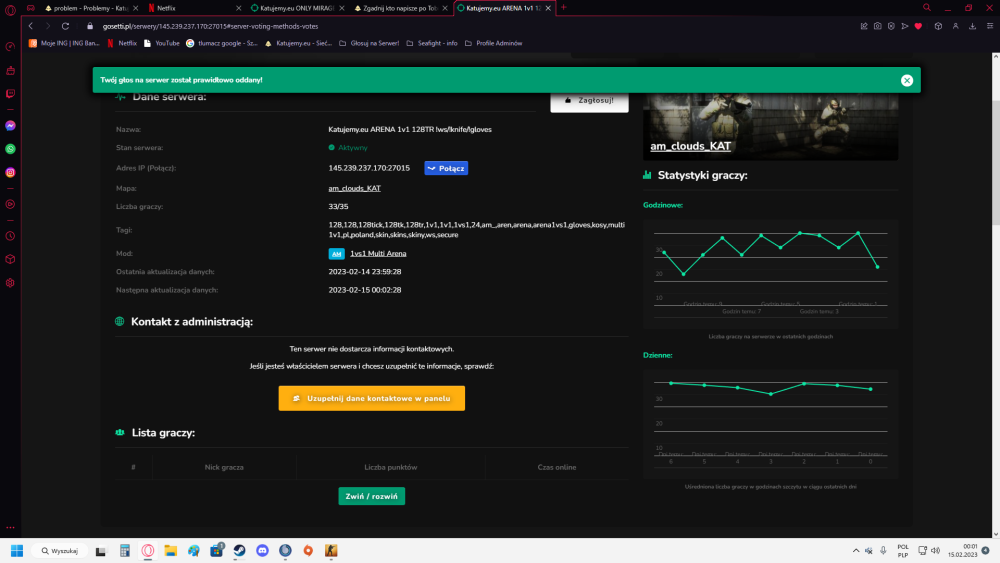Open the ad blocker shield icon
This screenshot has width=1000, height=563.
click(x=891, y=26)
